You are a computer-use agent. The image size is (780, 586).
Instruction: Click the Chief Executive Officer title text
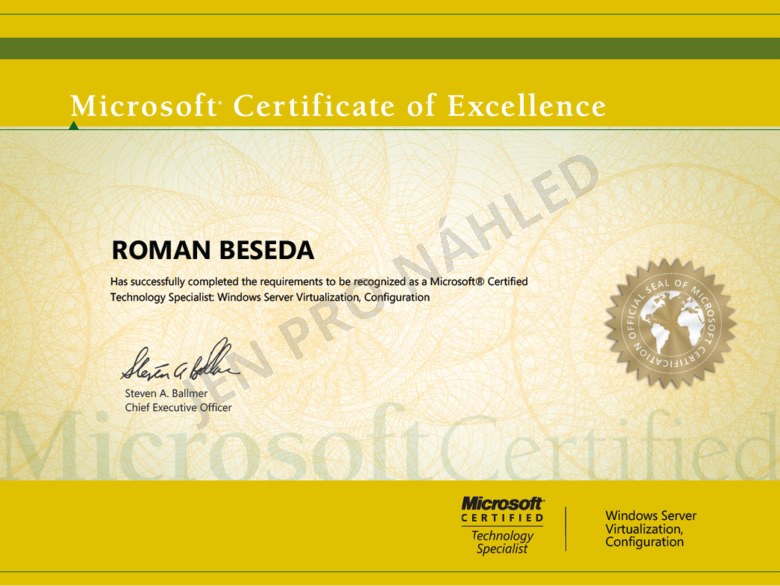[178, 408]
